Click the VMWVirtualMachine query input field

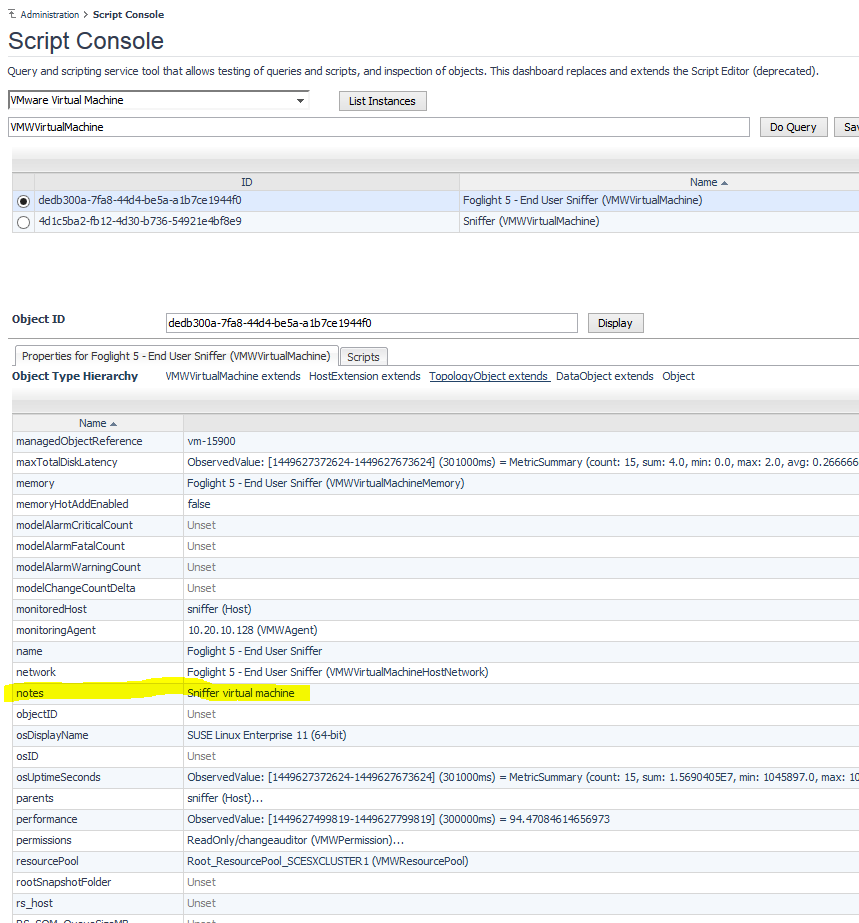pyautogui.click(x=379, y=127)
